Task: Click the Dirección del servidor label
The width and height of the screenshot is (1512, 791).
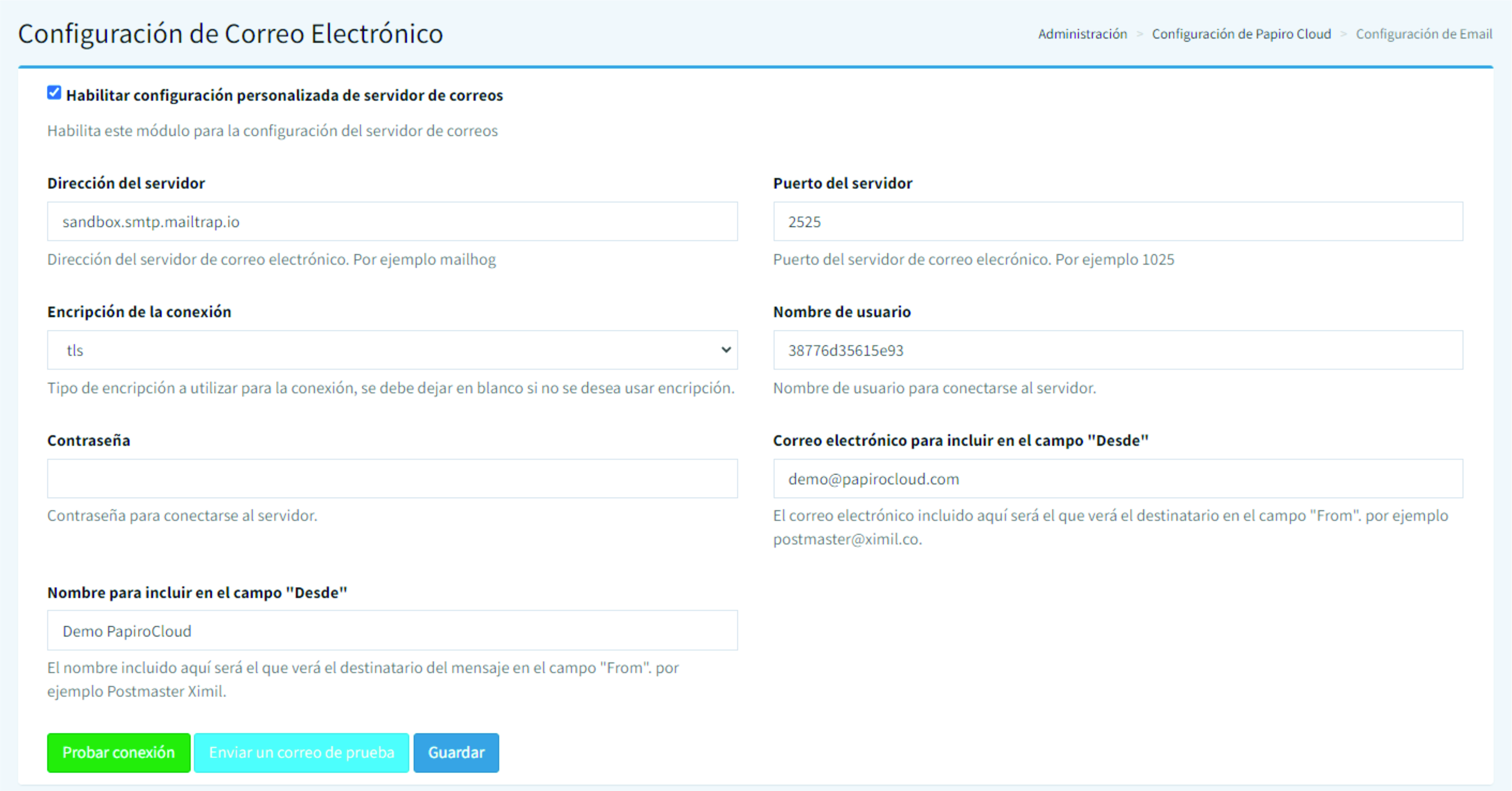Action: click(x=126, y=183)
